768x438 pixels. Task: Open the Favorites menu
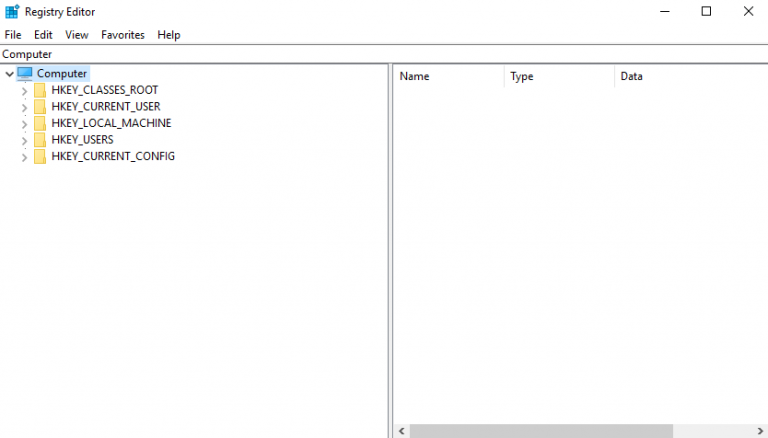click(x=122, y=34)
